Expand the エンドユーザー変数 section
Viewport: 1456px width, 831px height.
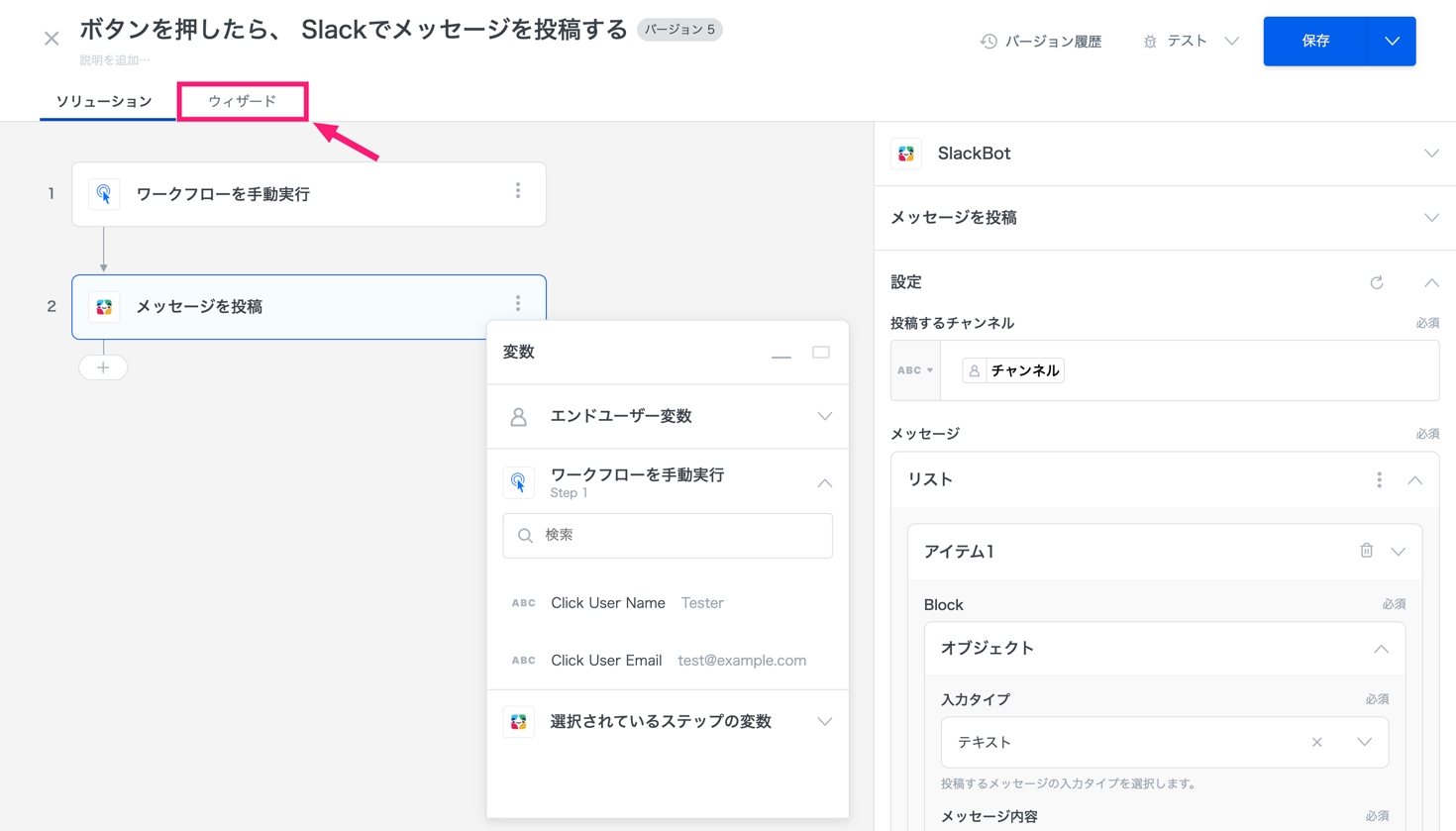824,417
